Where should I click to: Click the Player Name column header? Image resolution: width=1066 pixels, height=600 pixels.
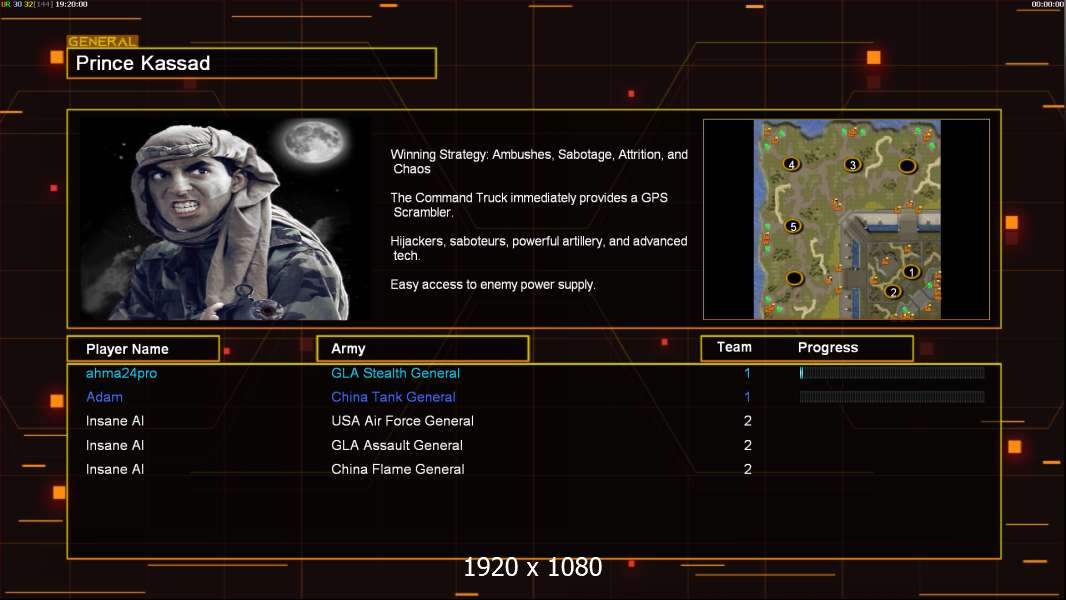tap(143, 349)
